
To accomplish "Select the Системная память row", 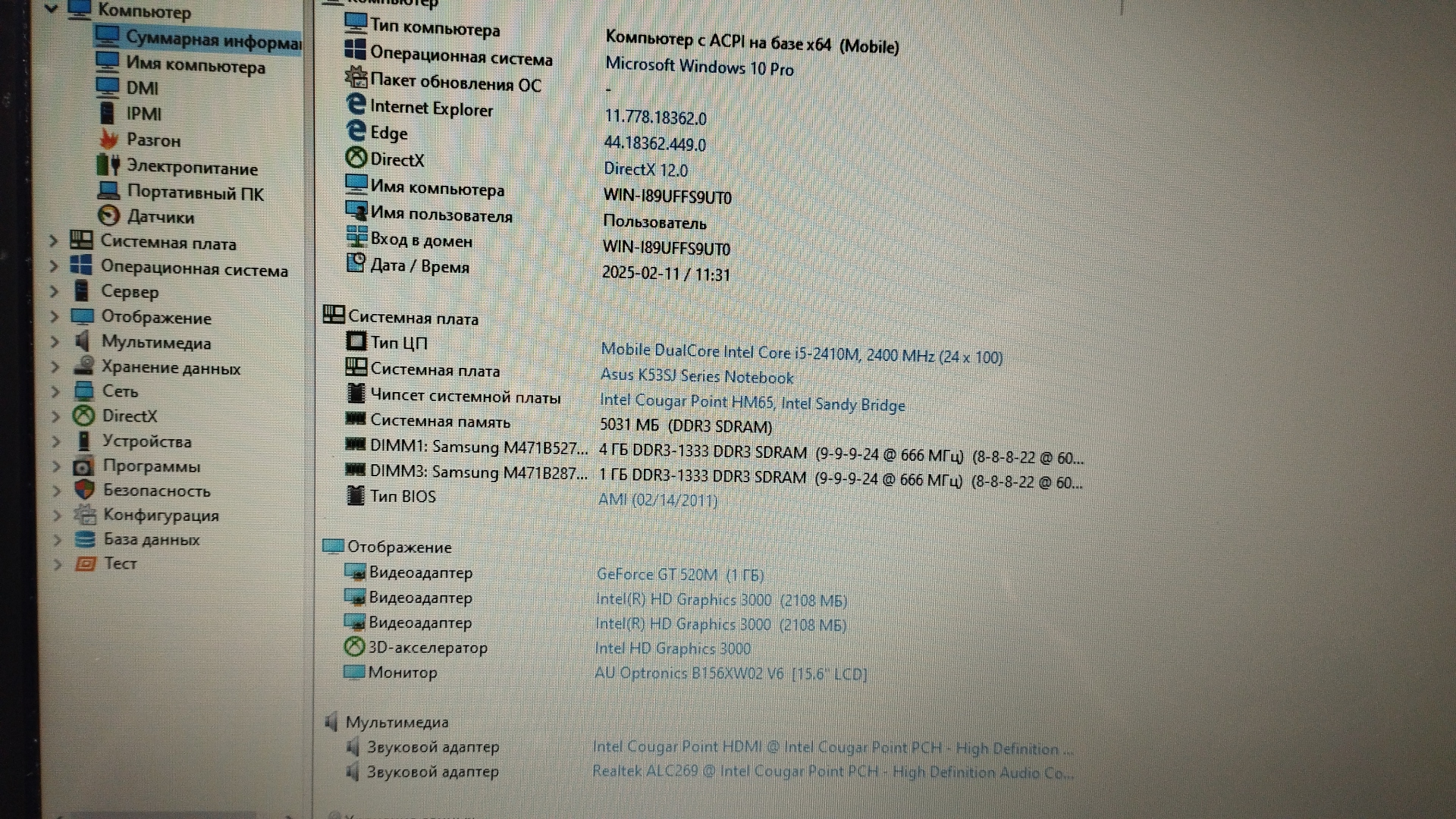I will click(x=559, y=423).
